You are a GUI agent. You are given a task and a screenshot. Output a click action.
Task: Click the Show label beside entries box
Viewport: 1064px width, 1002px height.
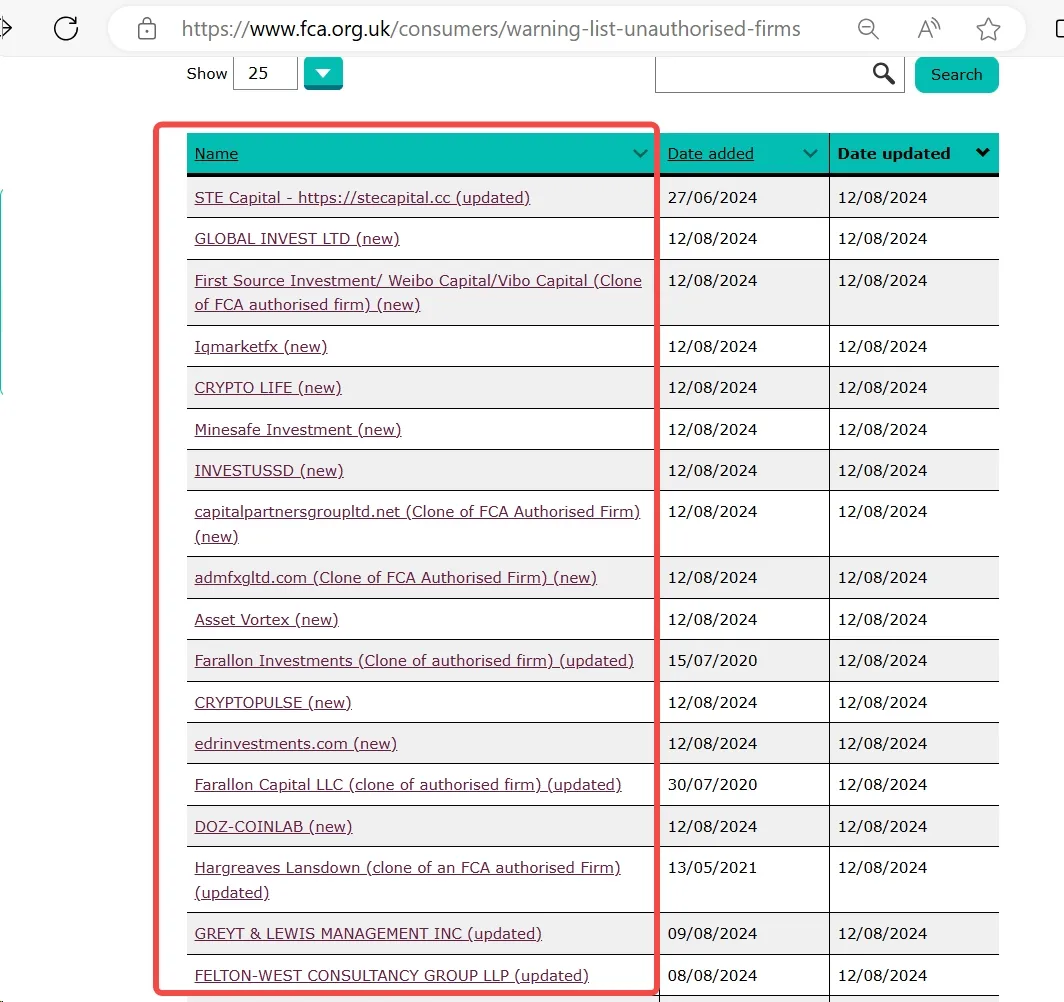click(207, 73)
